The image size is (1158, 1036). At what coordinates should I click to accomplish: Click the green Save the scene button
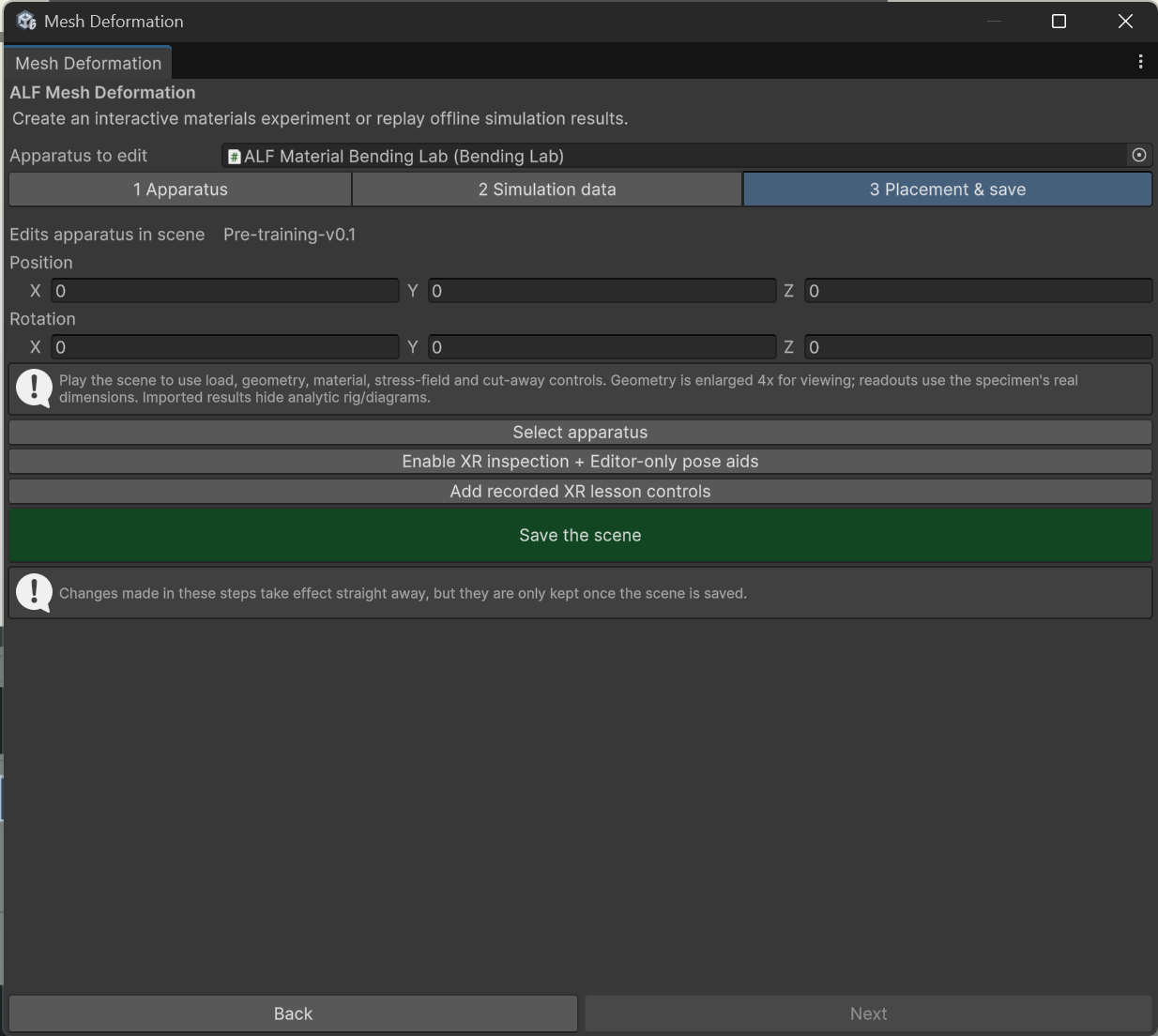point(580,535)
